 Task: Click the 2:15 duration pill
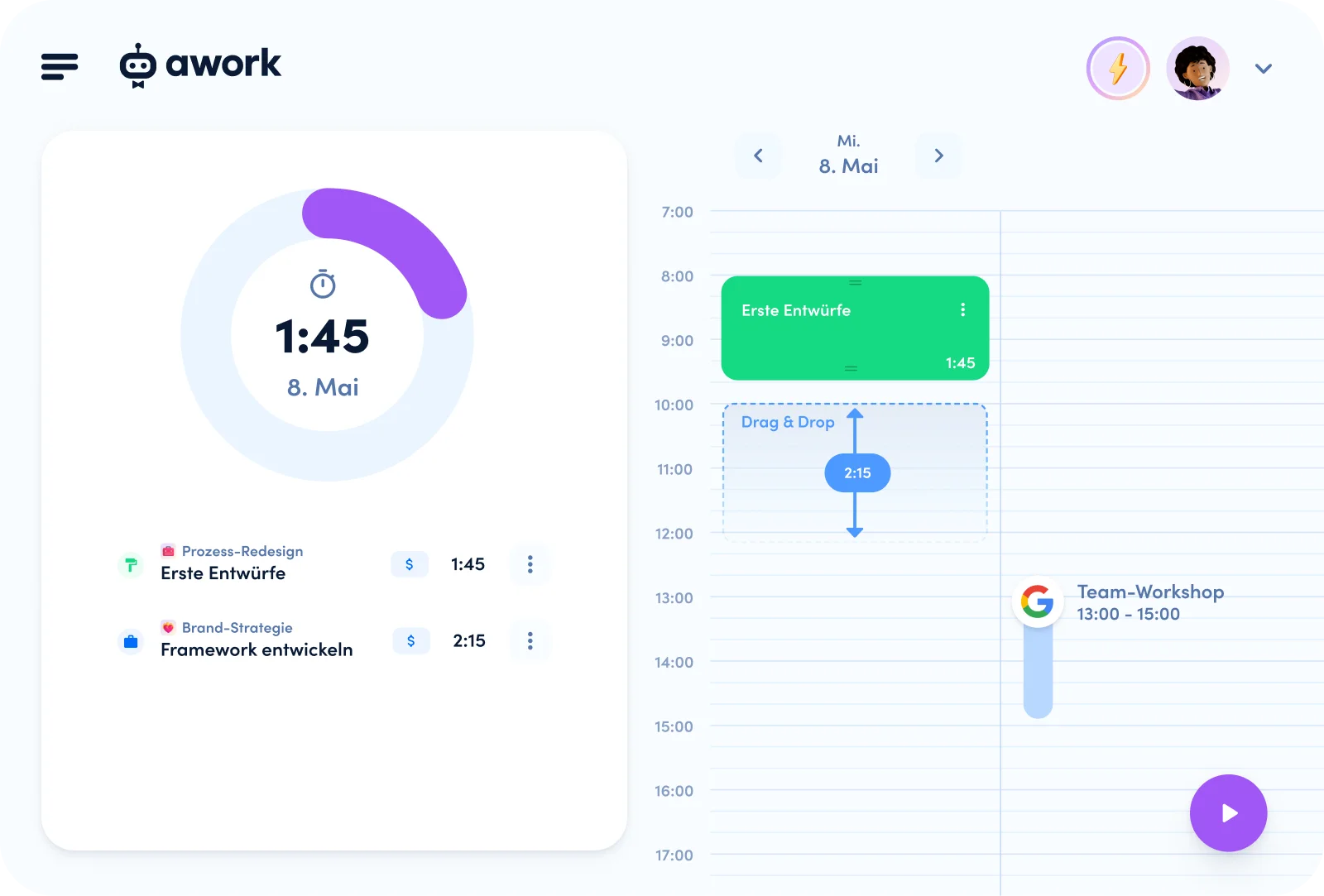[x=857, y=473]
